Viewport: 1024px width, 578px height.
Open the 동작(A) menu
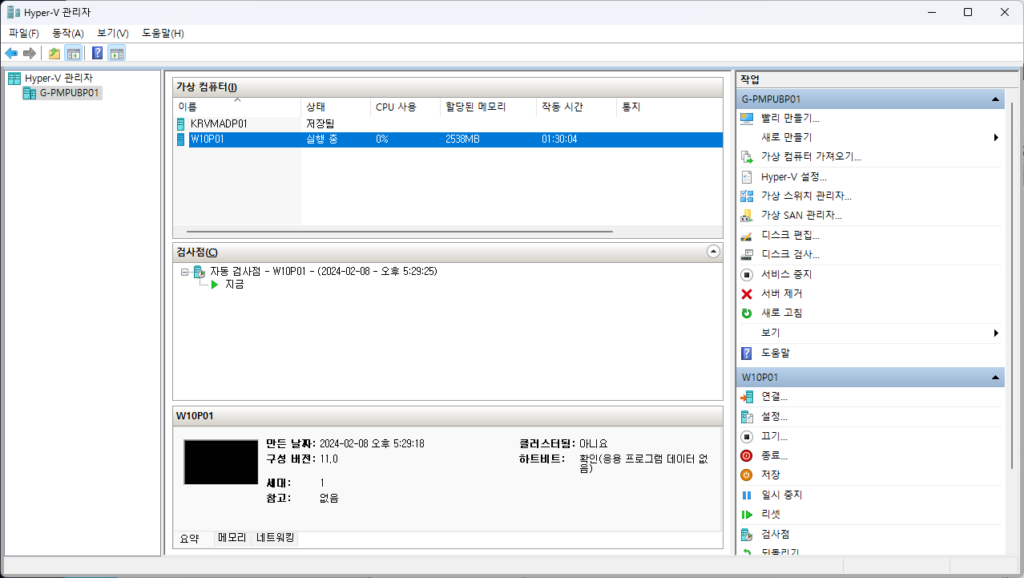coord(68,33)
